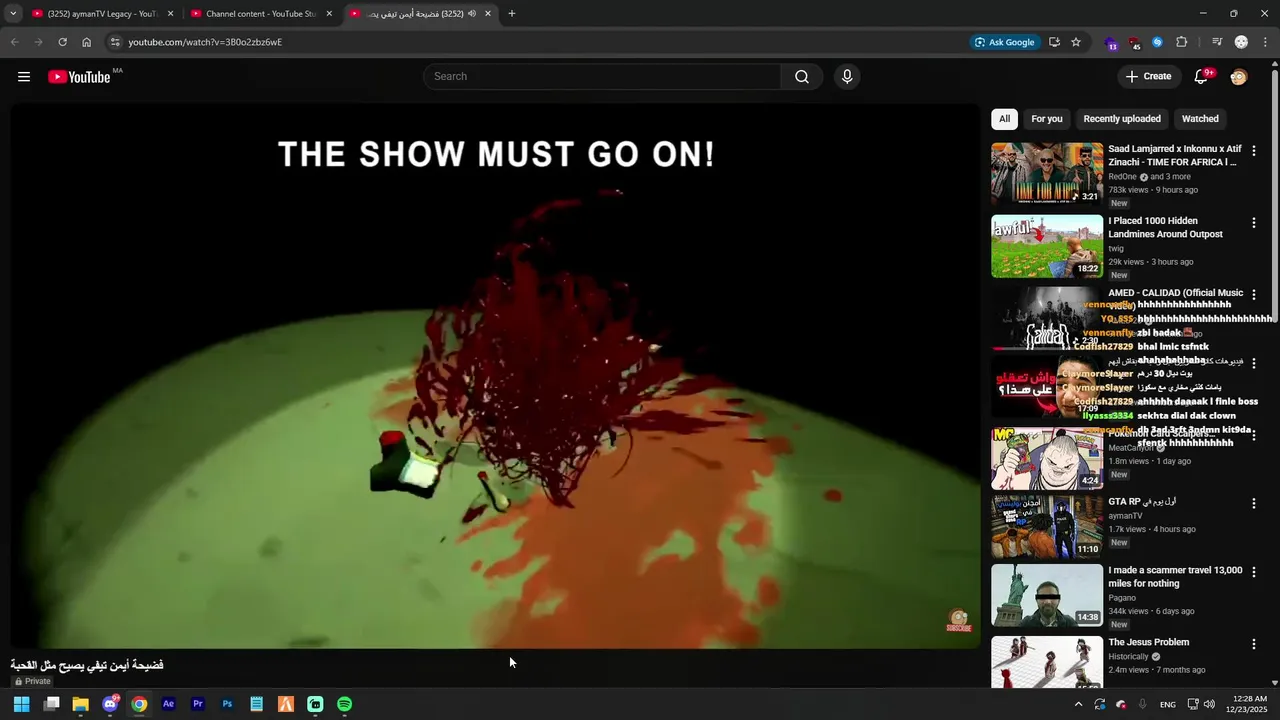Open the Chrome profile avatar
Viewport: 1280px width, 720px height.
click(x=1241, y=42)
